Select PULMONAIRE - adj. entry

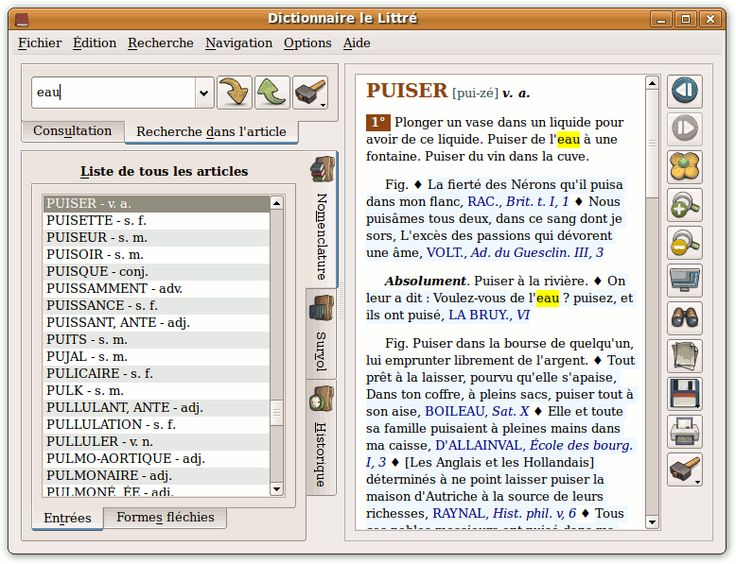(x=156, y=475)
